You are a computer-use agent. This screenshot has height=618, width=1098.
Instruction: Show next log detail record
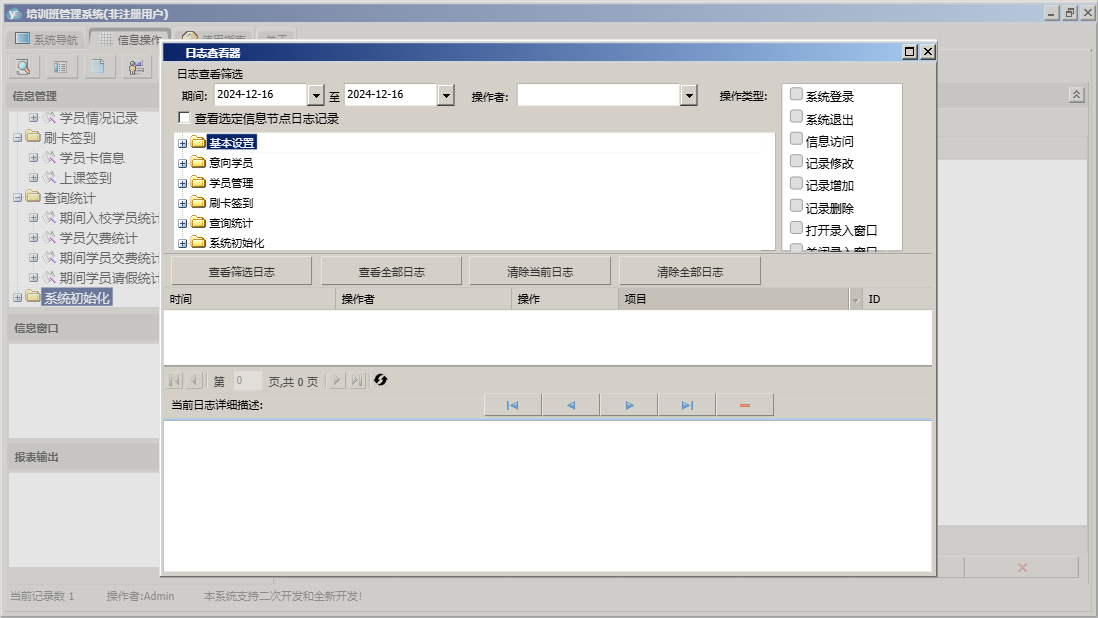point(629,405)
